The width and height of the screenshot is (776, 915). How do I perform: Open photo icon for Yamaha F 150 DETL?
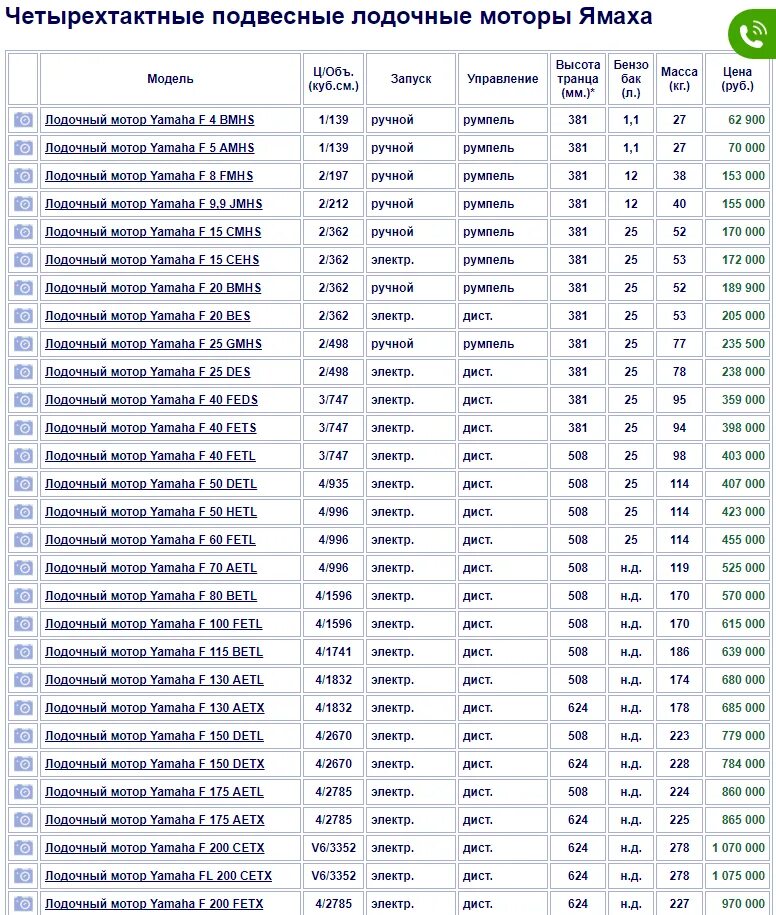(x=23, y=736)
